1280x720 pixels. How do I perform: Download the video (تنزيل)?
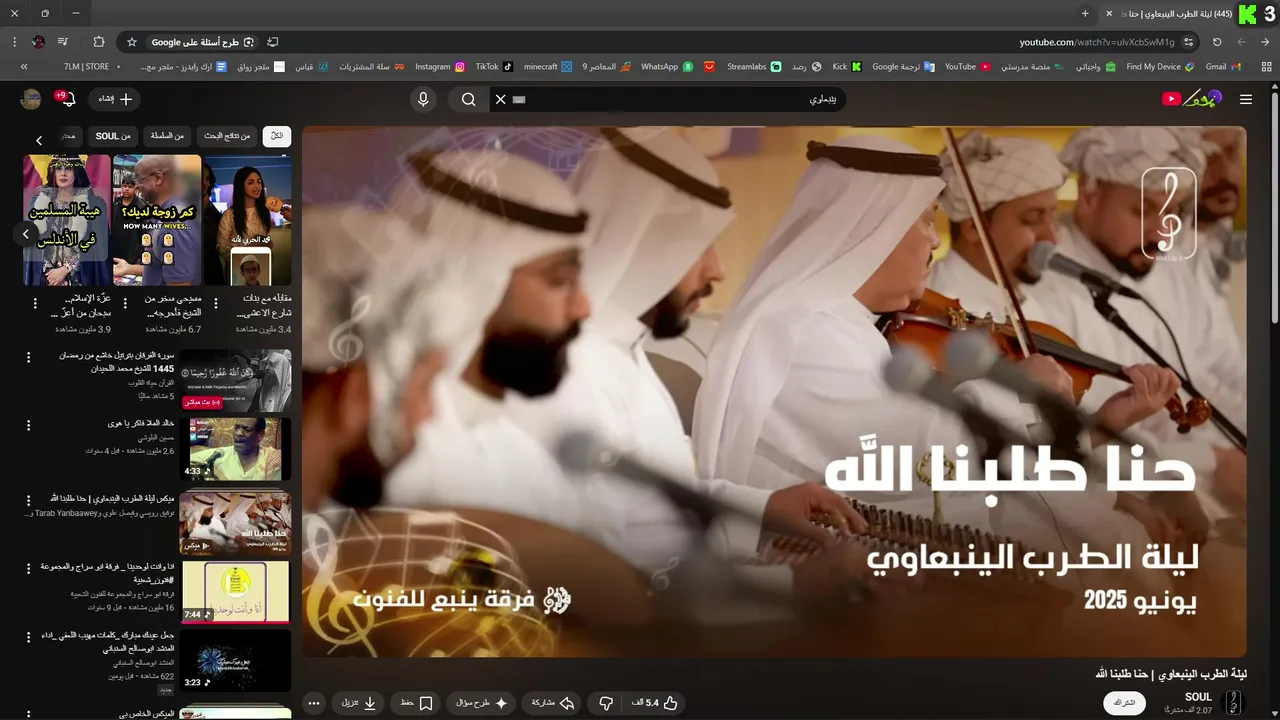359,703
